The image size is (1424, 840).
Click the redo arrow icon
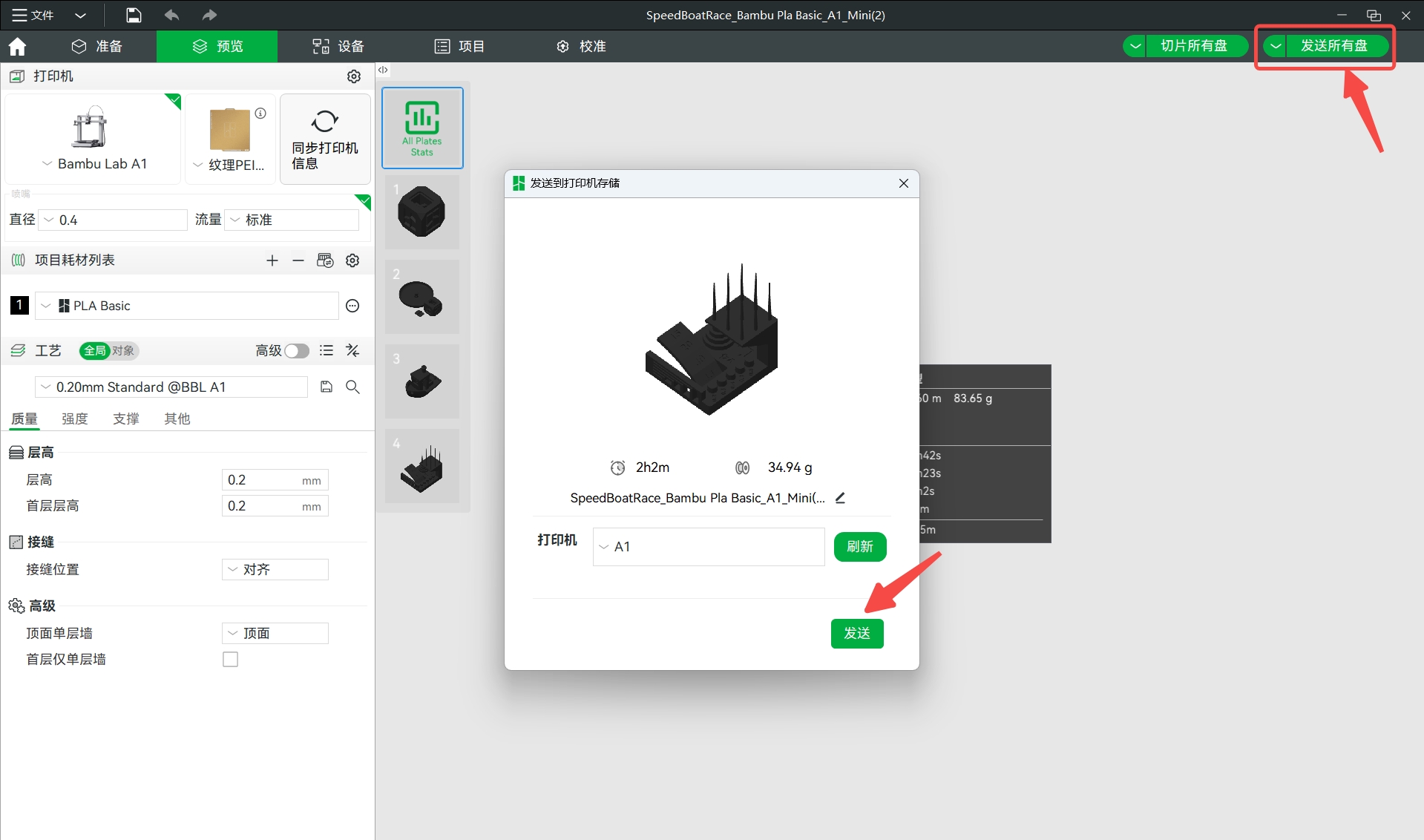point(209,15)
